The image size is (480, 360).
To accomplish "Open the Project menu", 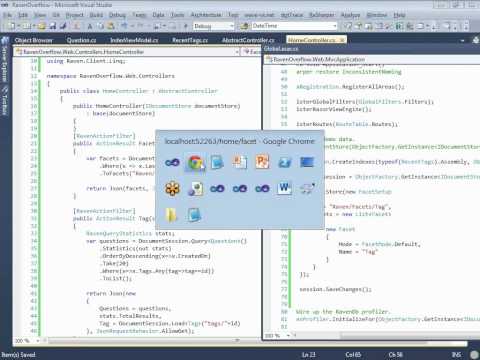I will pos(75,15).
